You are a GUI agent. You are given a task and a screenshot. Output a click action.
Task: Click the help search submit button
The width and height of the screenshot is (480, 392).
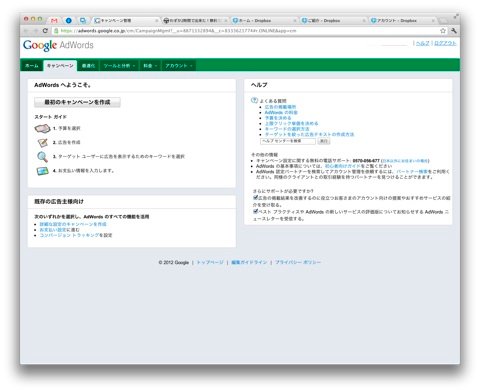[x=323, y=141]
